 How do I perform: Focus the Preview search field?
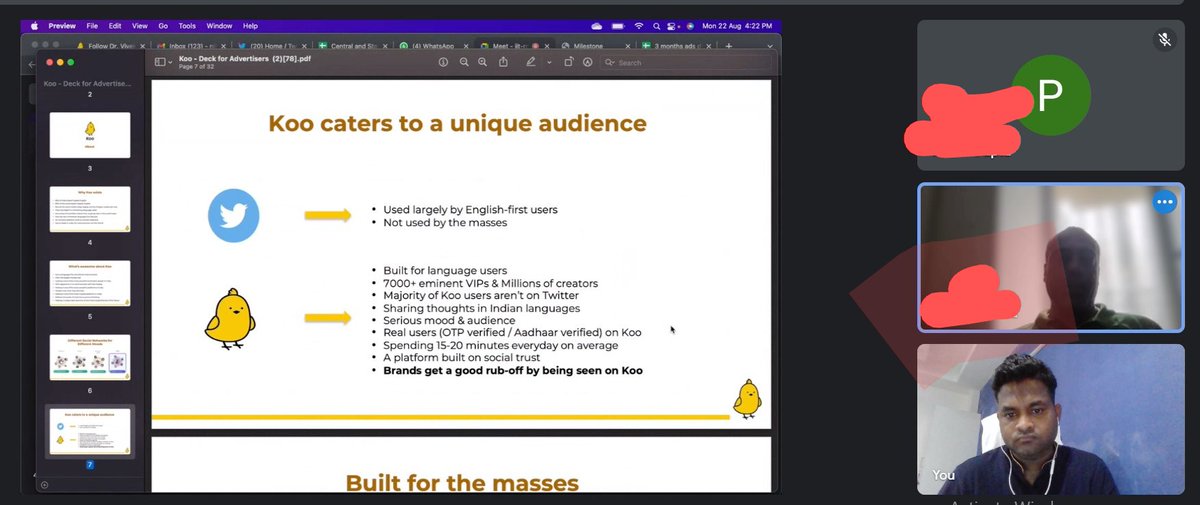coord(687,62)
